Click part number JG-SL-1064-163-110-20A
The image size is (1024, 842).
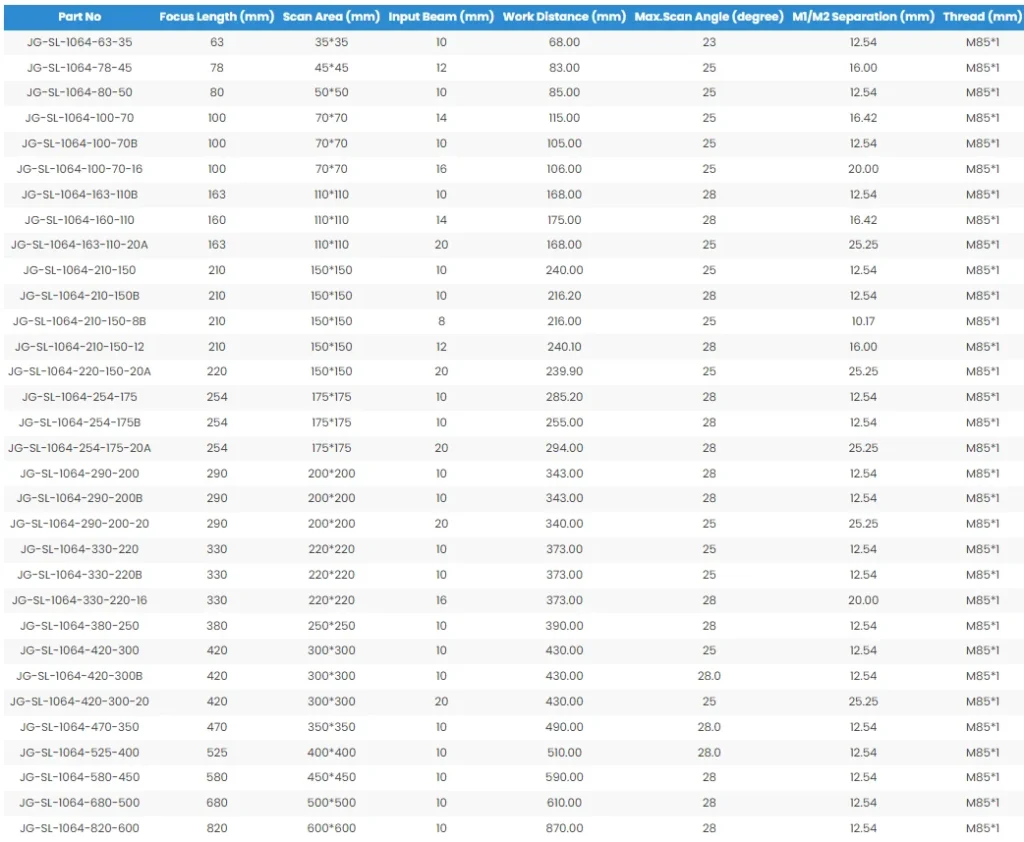(x=79, y=245)
